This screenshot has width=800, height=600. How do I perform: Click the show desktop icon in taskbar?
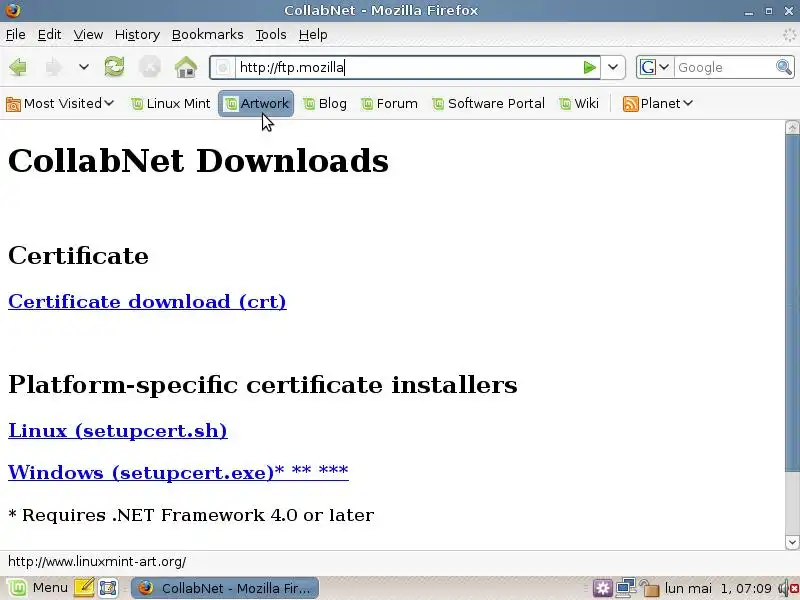point(108,588)
